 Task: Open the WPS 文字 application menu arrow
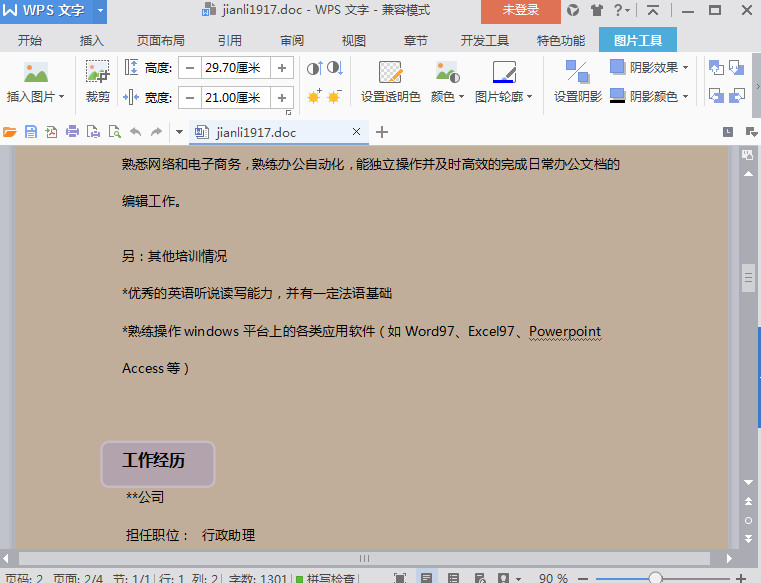pyautogui.click(x=100, y=10)
